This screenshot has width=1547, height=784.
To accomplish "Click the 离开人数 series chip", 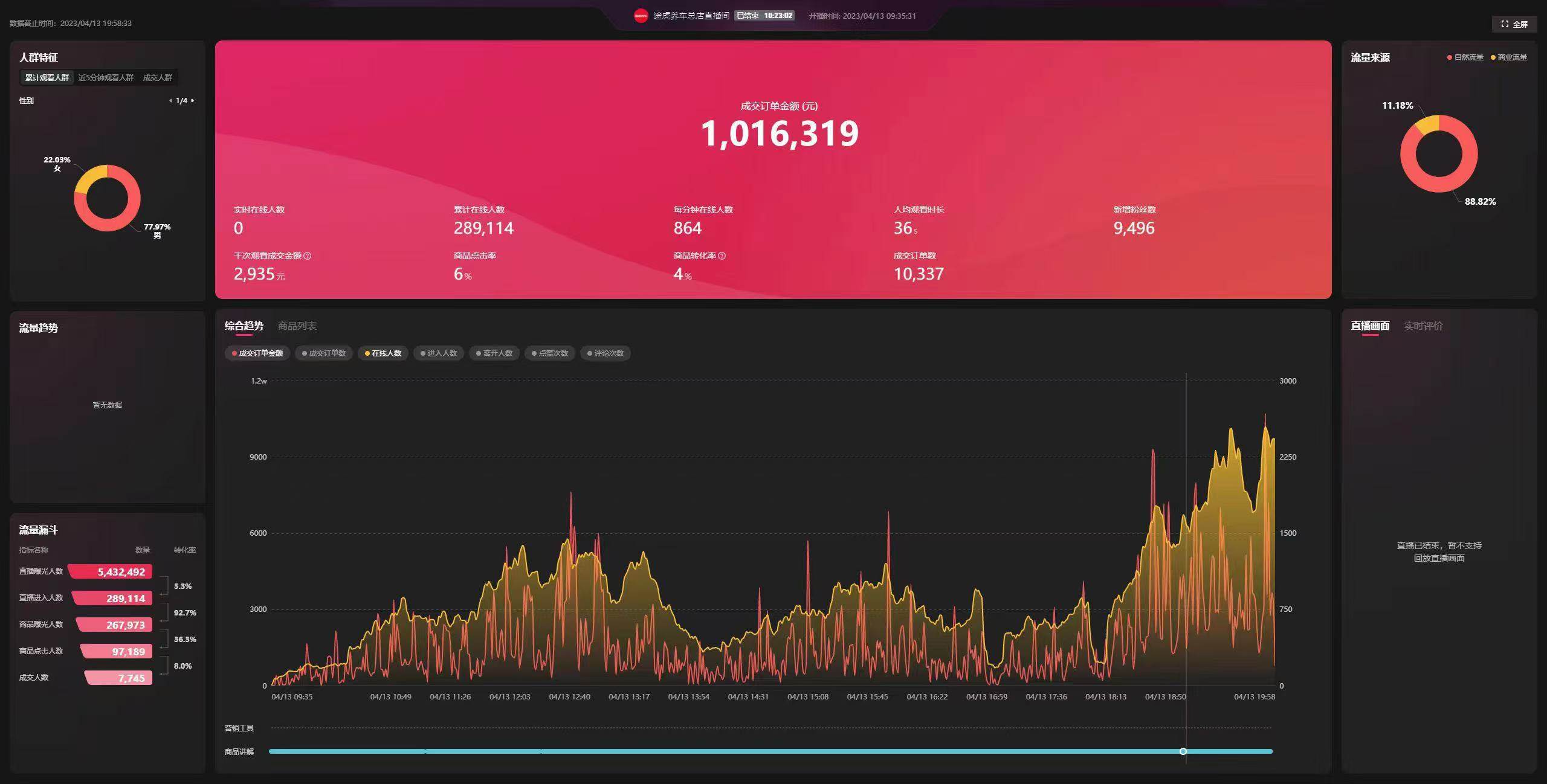I will pyautogui.click(x=494, y=353).
